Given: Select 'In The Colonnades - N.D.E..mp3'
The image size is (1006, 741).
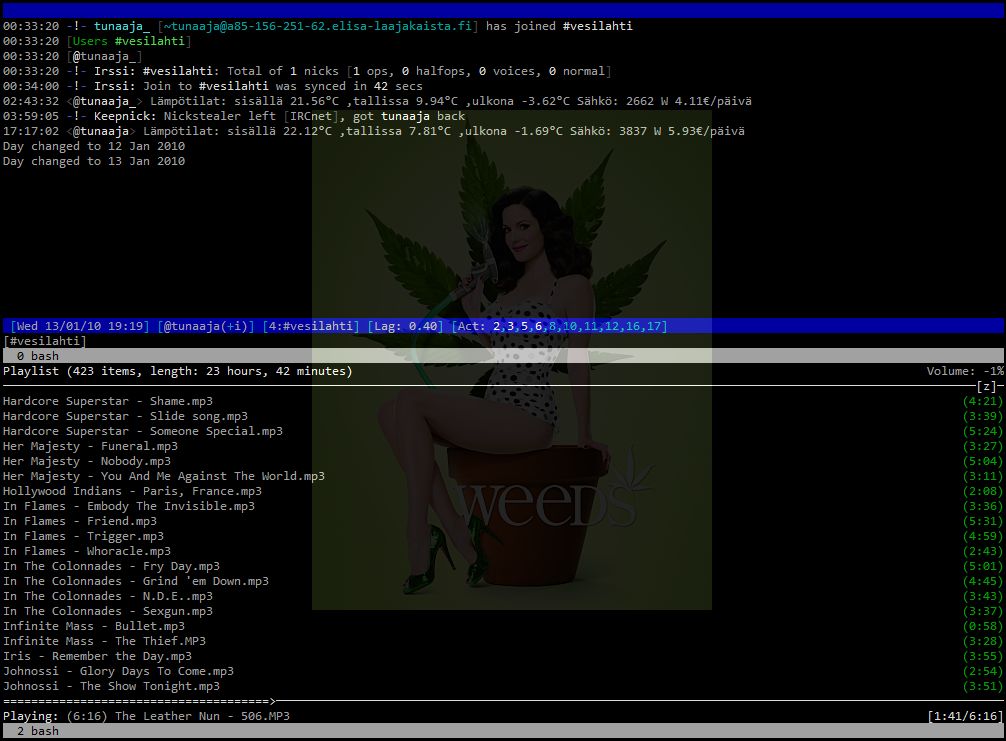Looking at the screenshot, I should 108,596.
